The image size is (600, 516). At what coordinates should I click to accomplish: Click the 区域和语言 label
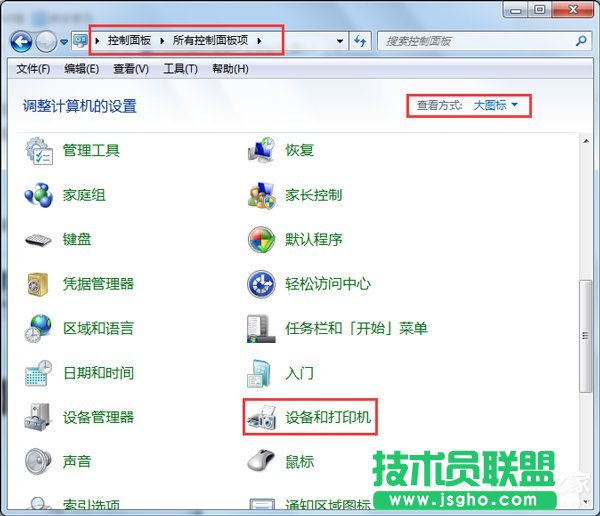pos(98,328)
